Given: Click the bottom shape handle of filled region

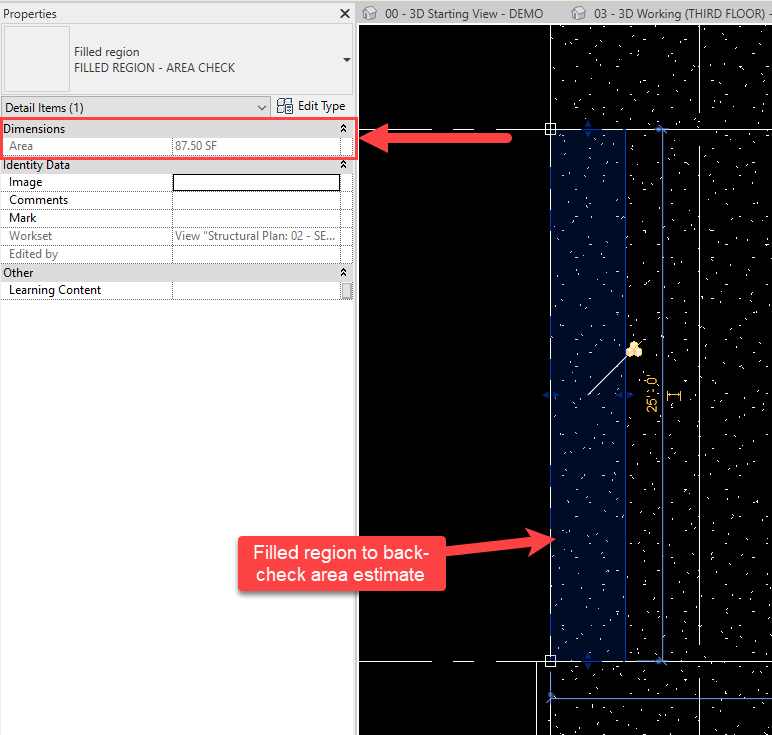Looking at the screenshot, I should pos(587,659).
